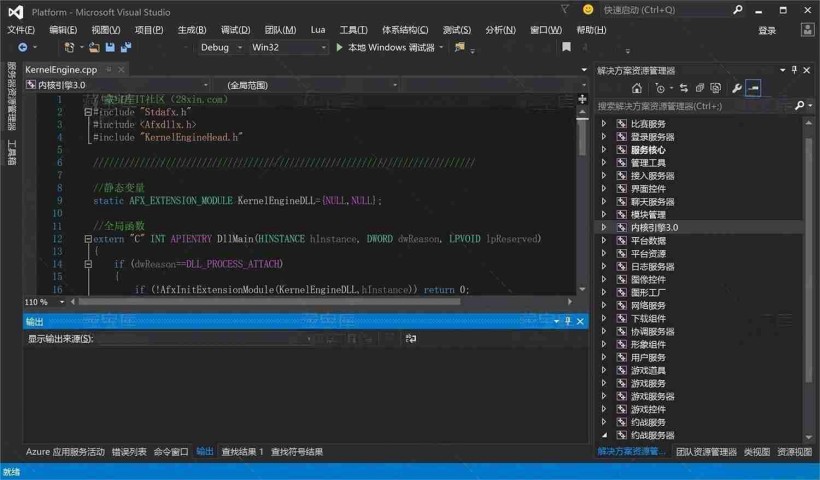This screenshot has width=820, height=480.
Task: Click the collapse all icon in Solution Explorer
Action: click(x=700, y=88)
